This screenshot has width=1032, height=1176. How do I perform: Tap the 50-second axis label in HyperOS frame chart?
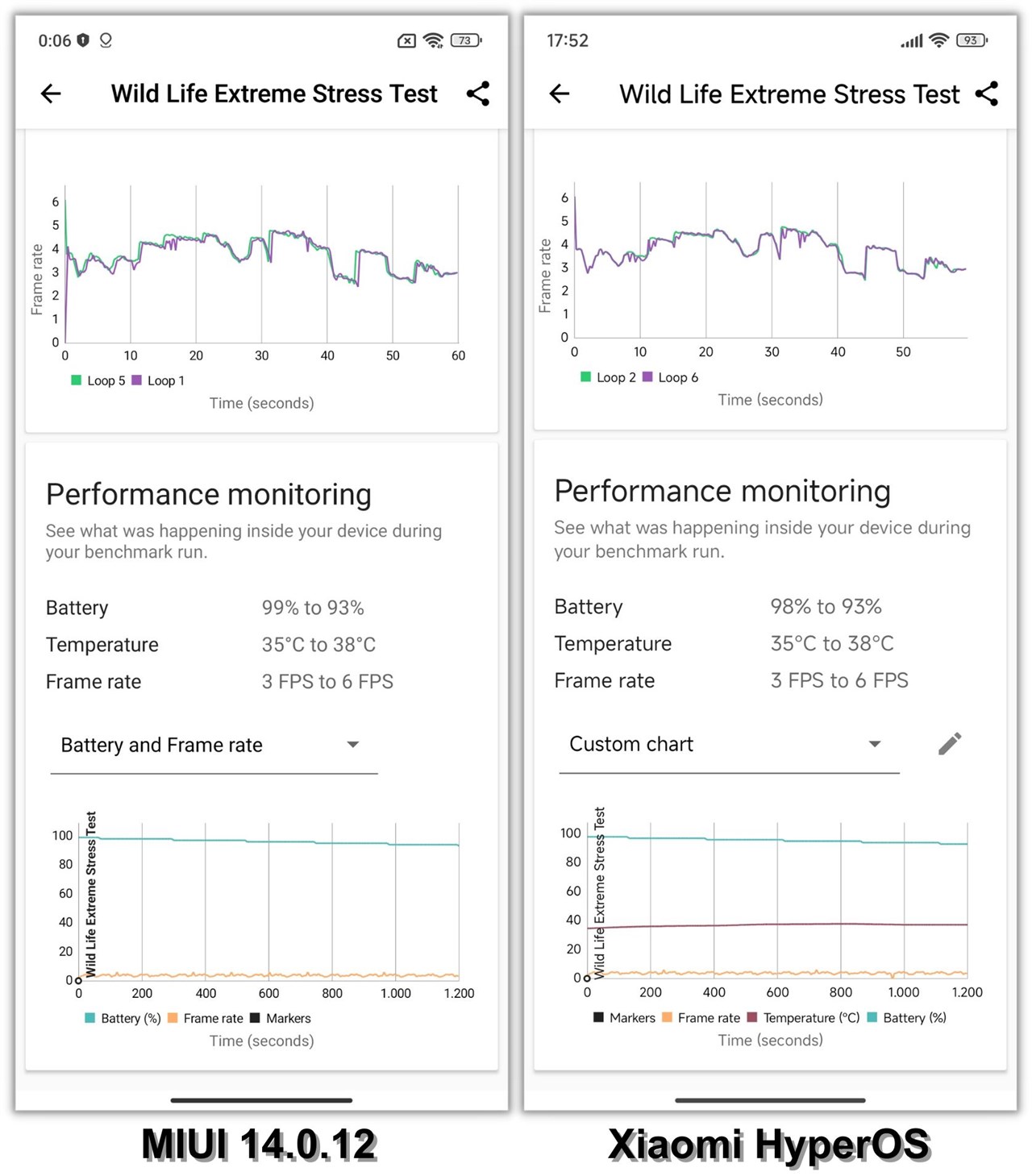[903, 352]
